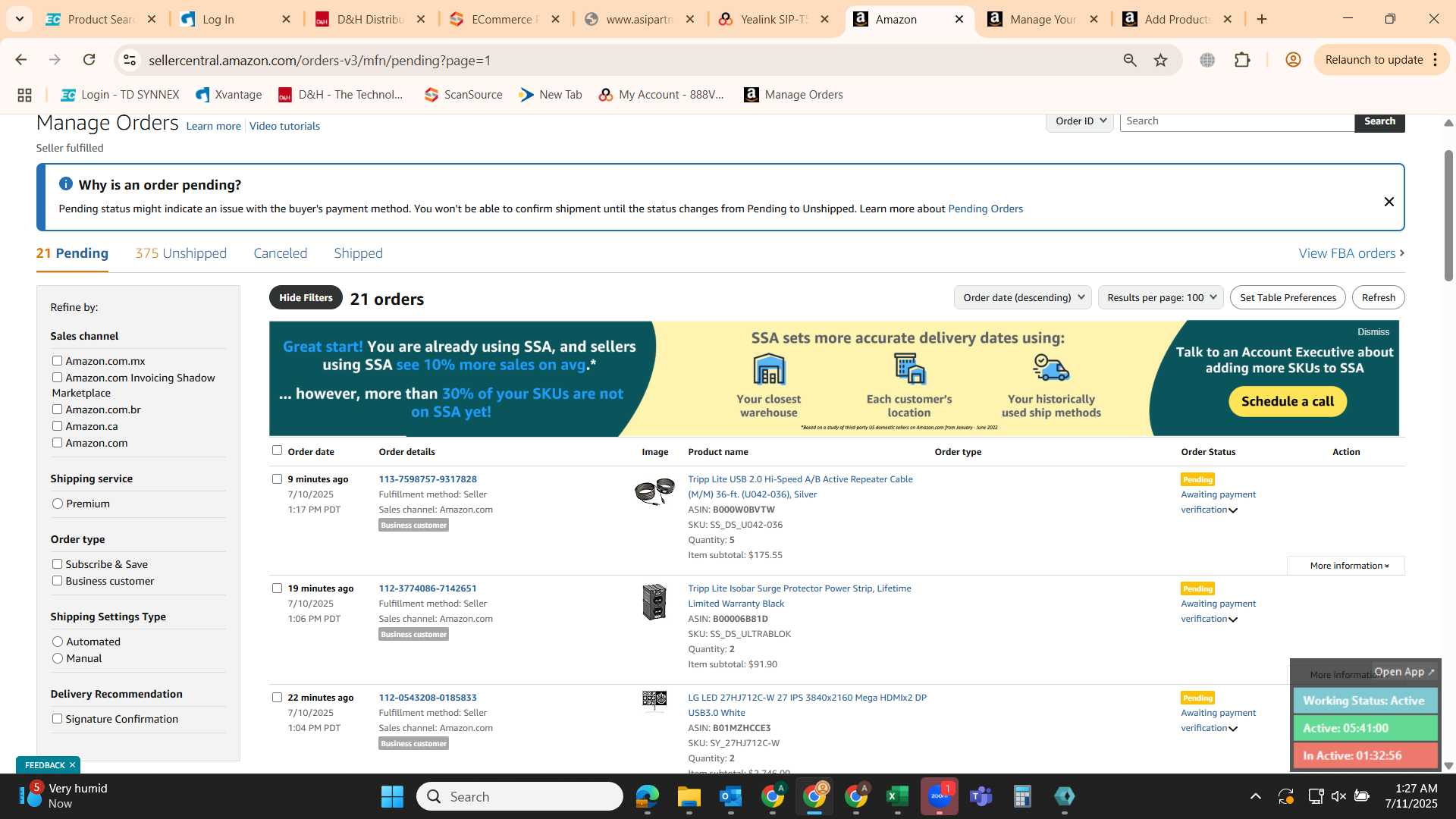Switch to the D&H Distributing browser tab
Screen dimensions: 1456x819
point(370,19)
